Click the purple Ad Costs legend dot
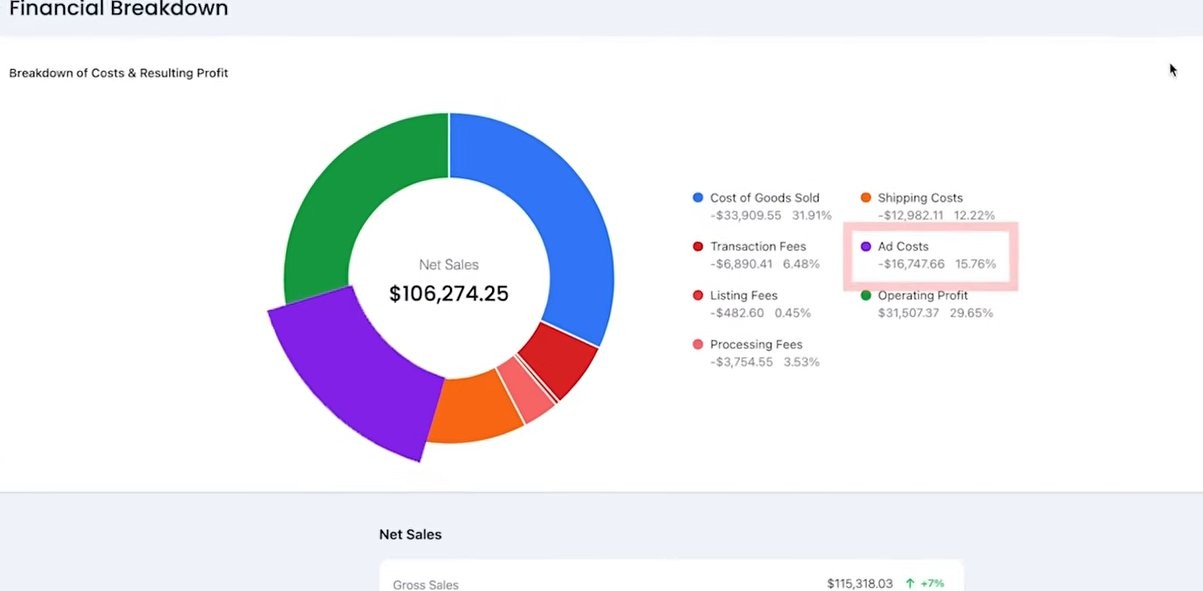Image resolution: width=1203 pixels, height=591 pixels. tap(866, 246)
